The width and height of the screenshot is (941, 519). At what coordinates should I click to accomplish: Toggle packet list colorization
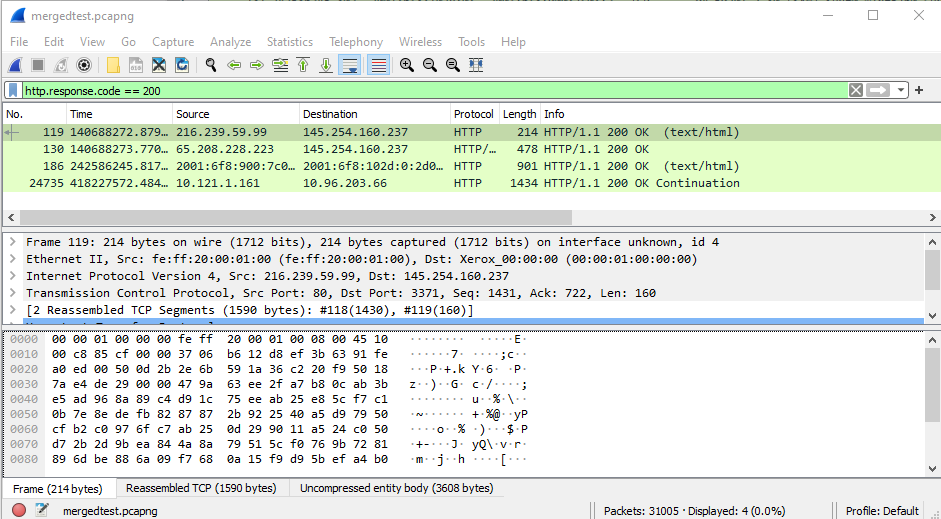[x=378, y=65]
